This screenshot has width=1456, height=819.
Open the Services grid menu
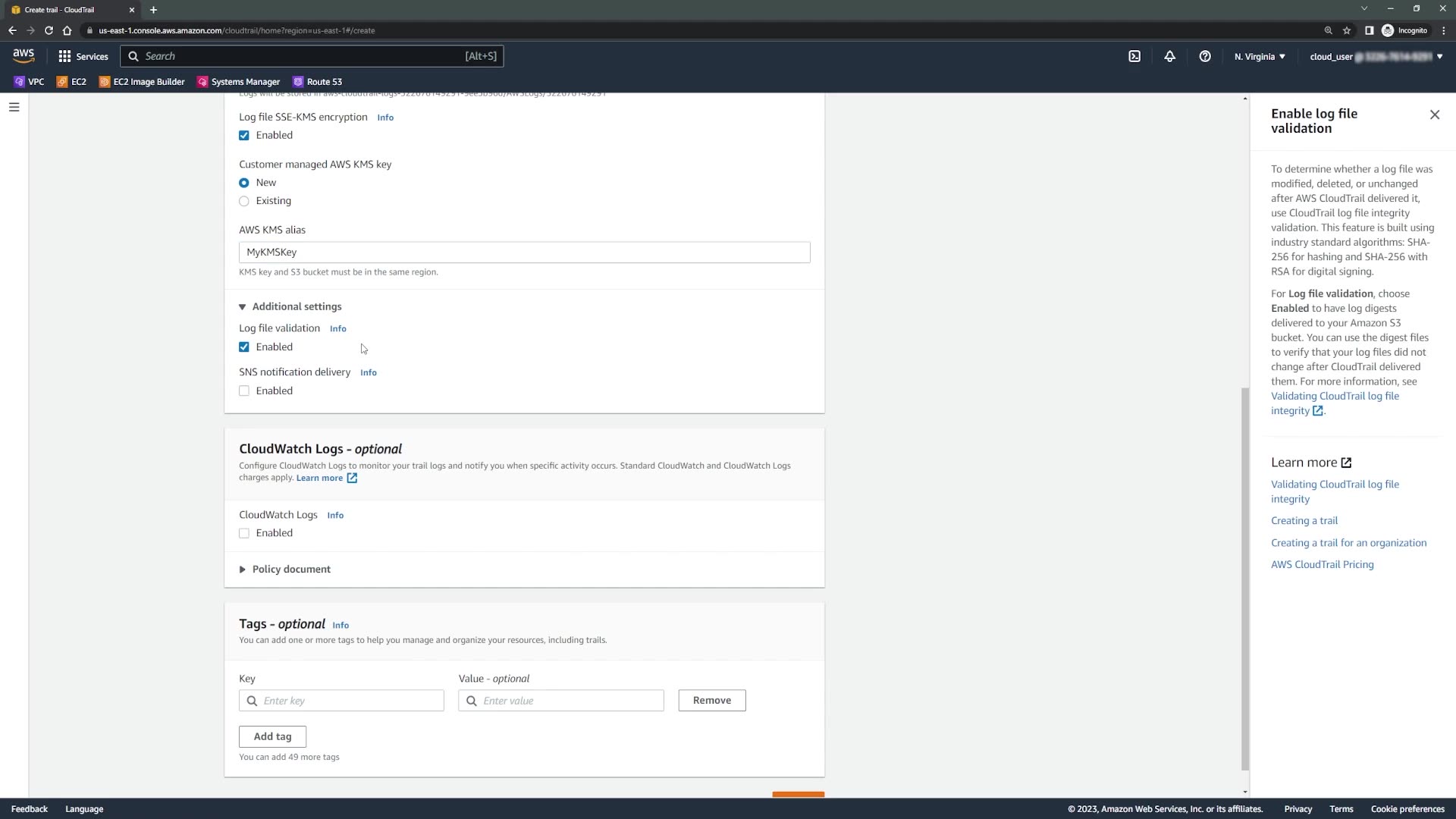(x=83, y=56)
